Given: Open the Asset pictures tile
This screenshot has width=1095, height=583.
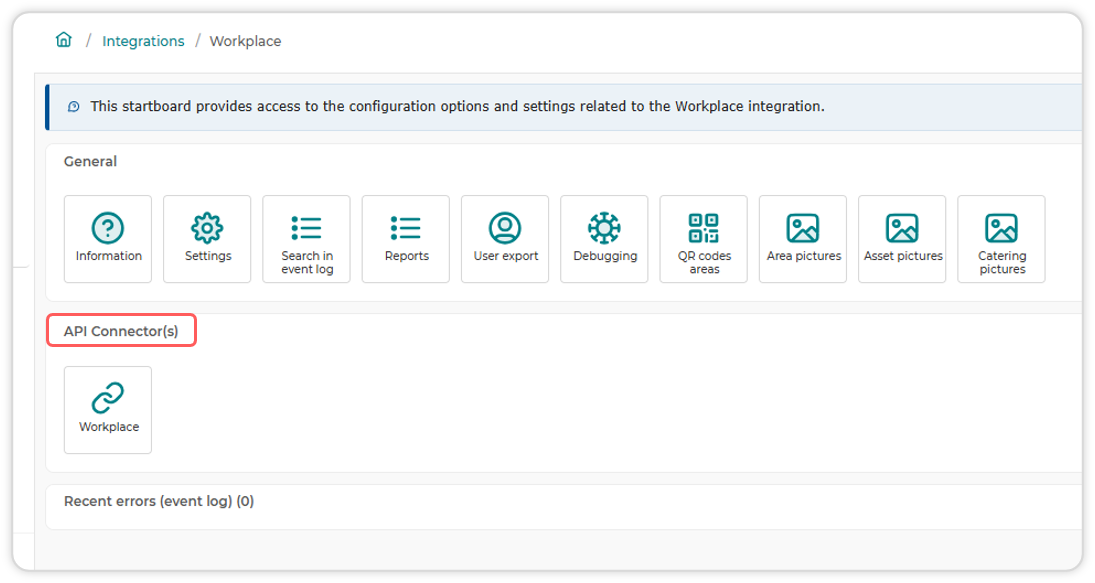Looking at the screenshot, I should tap(902, 239).
